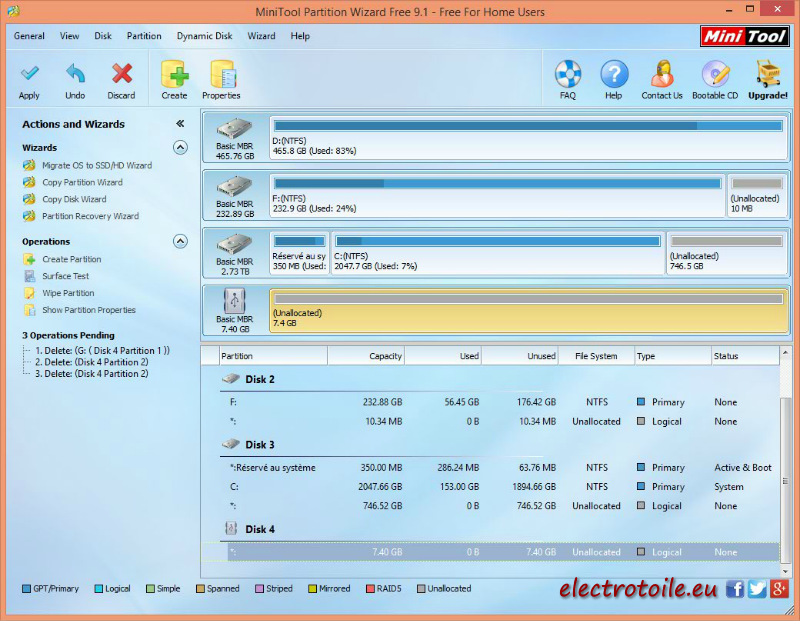The width and height of the screenshot is (800, 621).
Task: Sort by the Capacity column header
Action: [366, 356]
